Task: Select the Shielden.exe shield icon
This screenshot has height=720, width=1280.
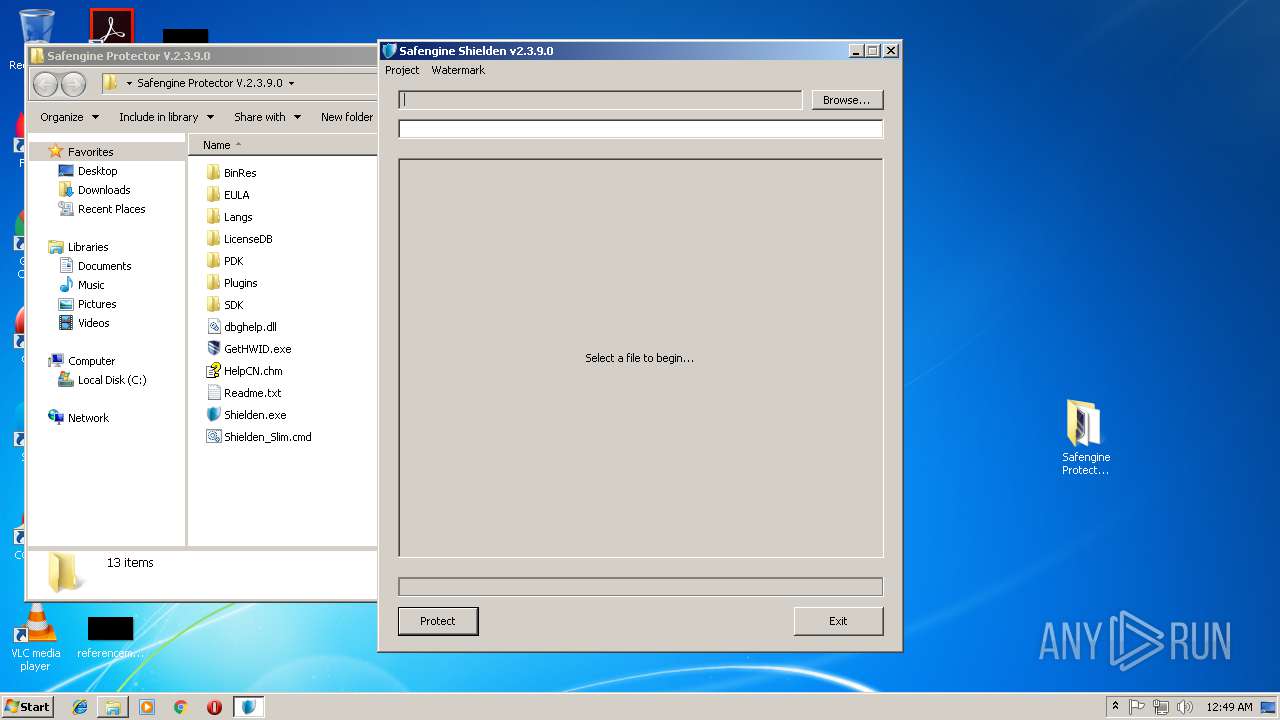Action: click(213, 415)
